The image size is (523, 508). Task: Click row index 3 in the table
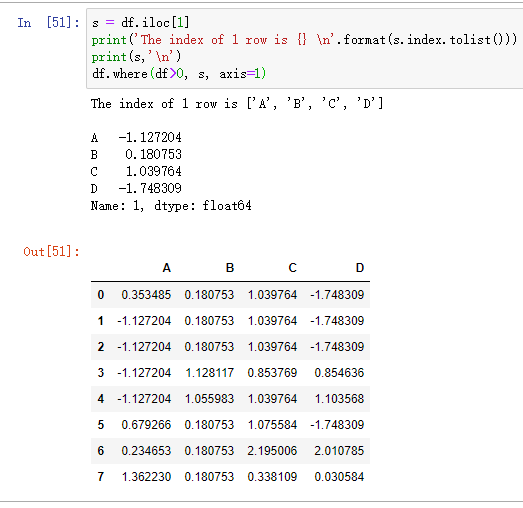[101, 373]
